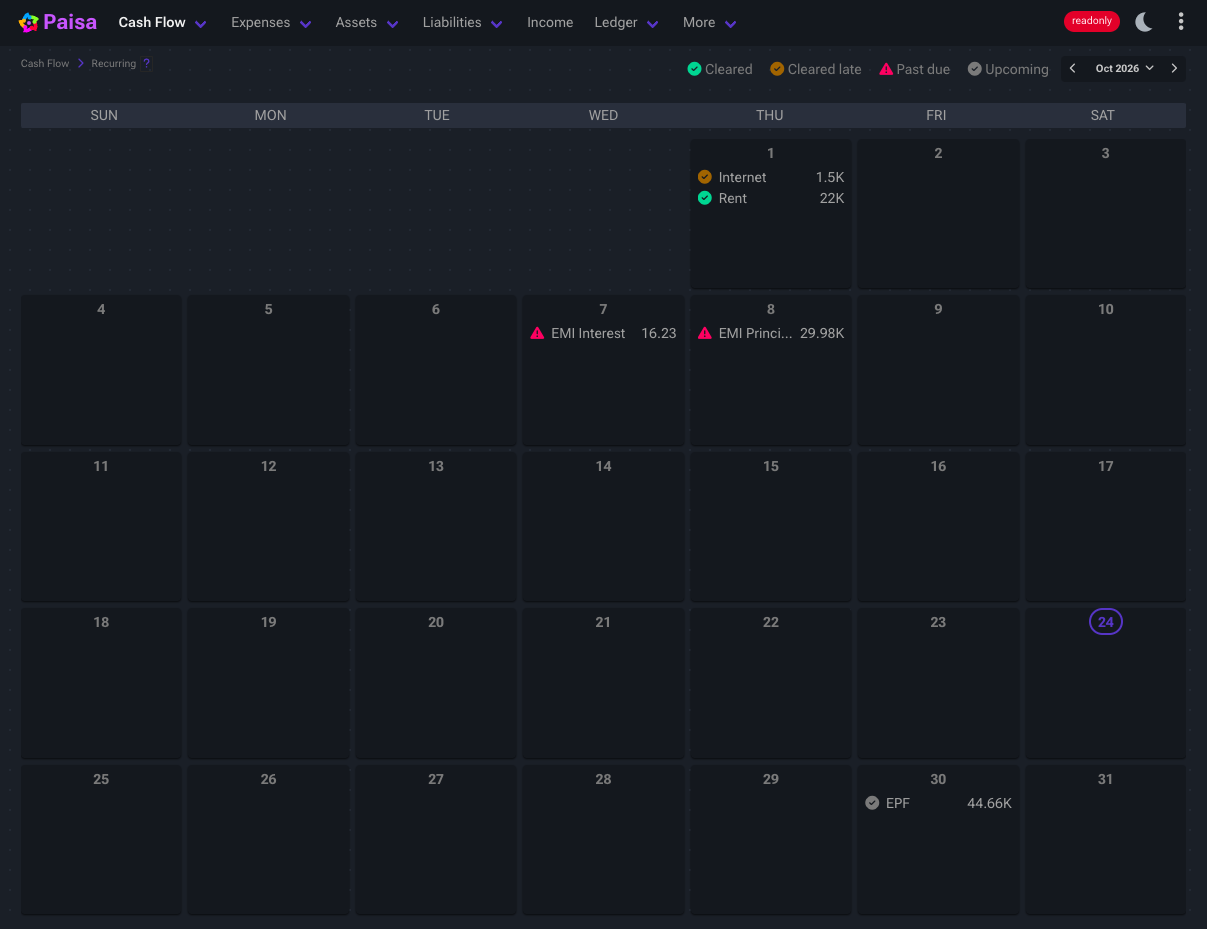Viewport: 1207px width, 929px height.
Task: Click the Cash Flow breadcrumb link
Action: (45, 64)
